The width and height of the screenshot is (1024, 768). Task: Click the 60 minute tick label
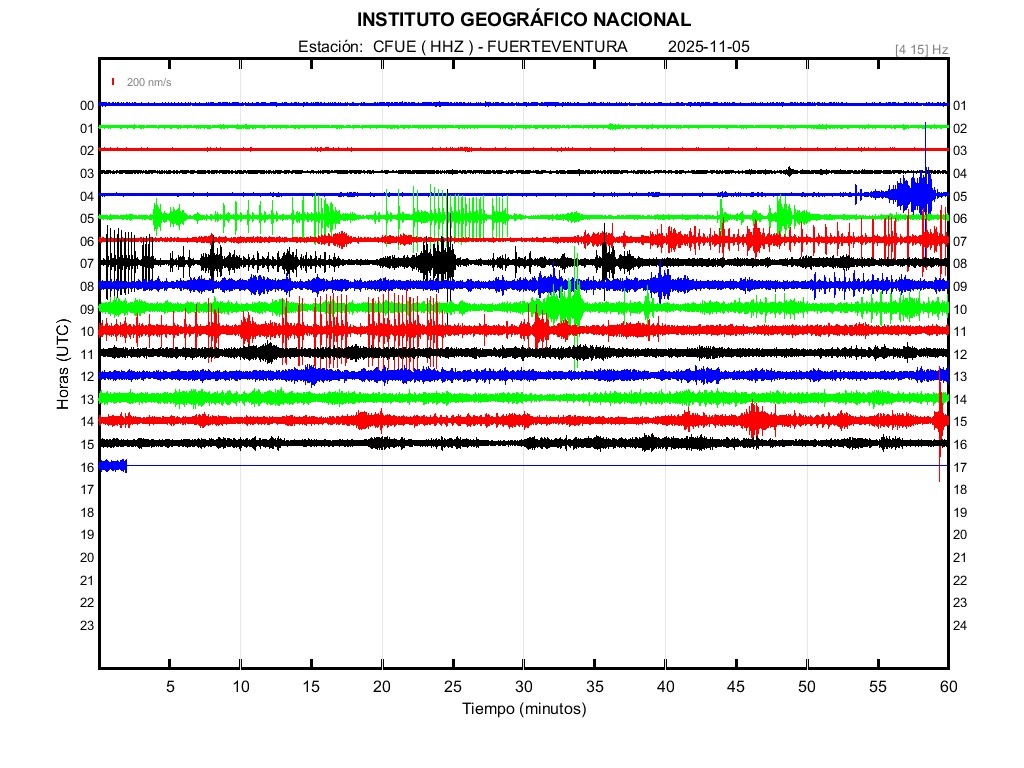click(947, 687)
